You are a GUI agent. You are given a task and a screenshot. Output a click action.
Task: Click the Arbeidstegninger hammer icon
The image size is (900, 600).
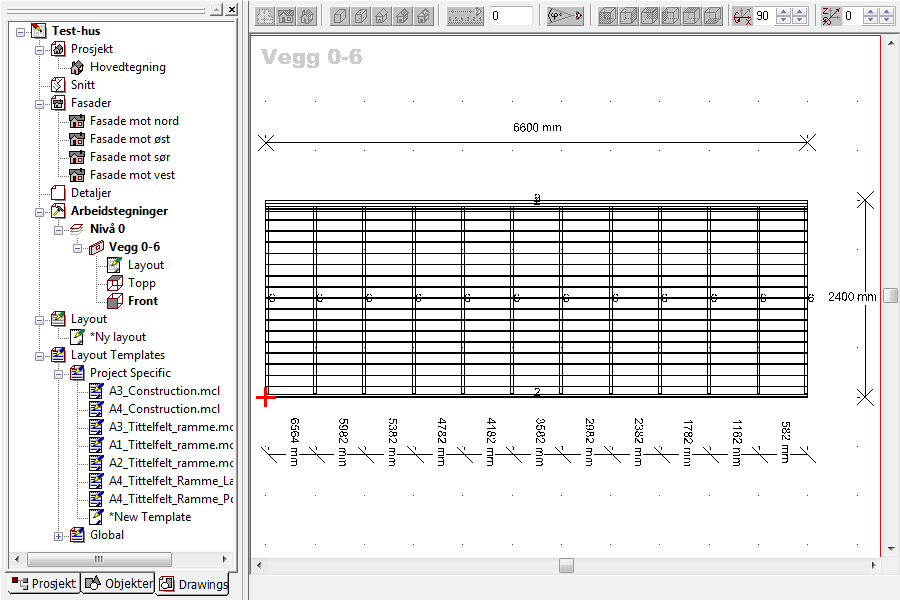tap(58, 211)
